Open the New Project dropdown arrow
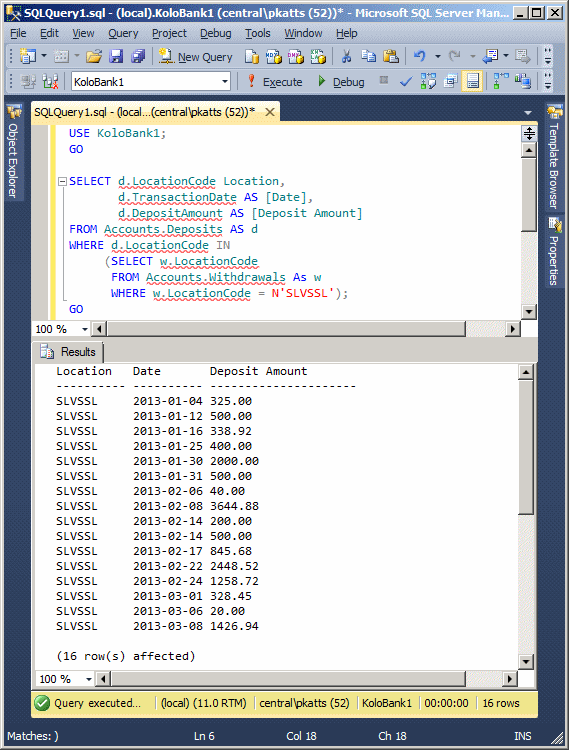Screen dimensions: 569x750 pyautogui.click(x=44, y=56)
